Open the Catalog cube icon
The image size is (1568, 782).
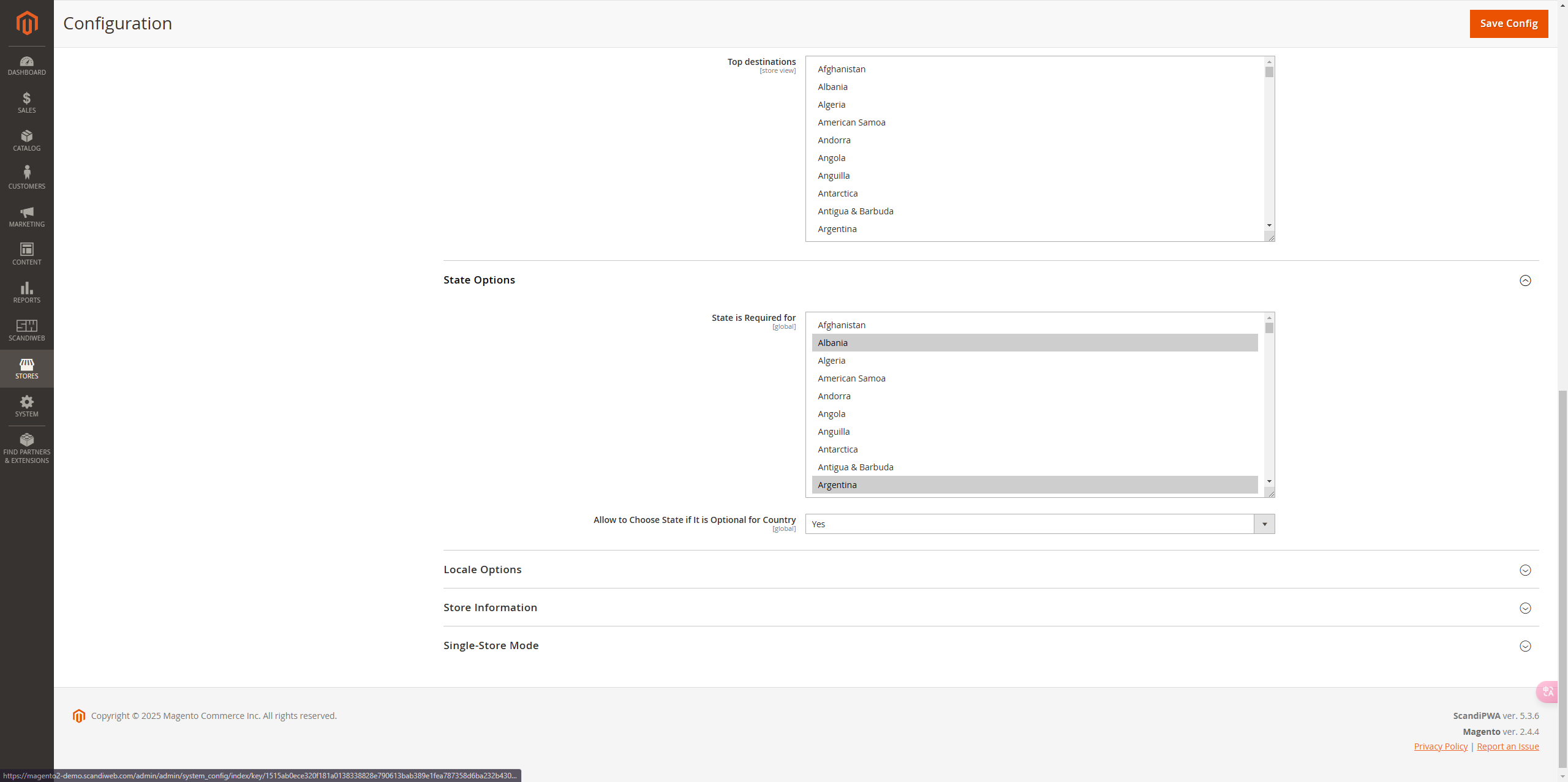point(26,141)
